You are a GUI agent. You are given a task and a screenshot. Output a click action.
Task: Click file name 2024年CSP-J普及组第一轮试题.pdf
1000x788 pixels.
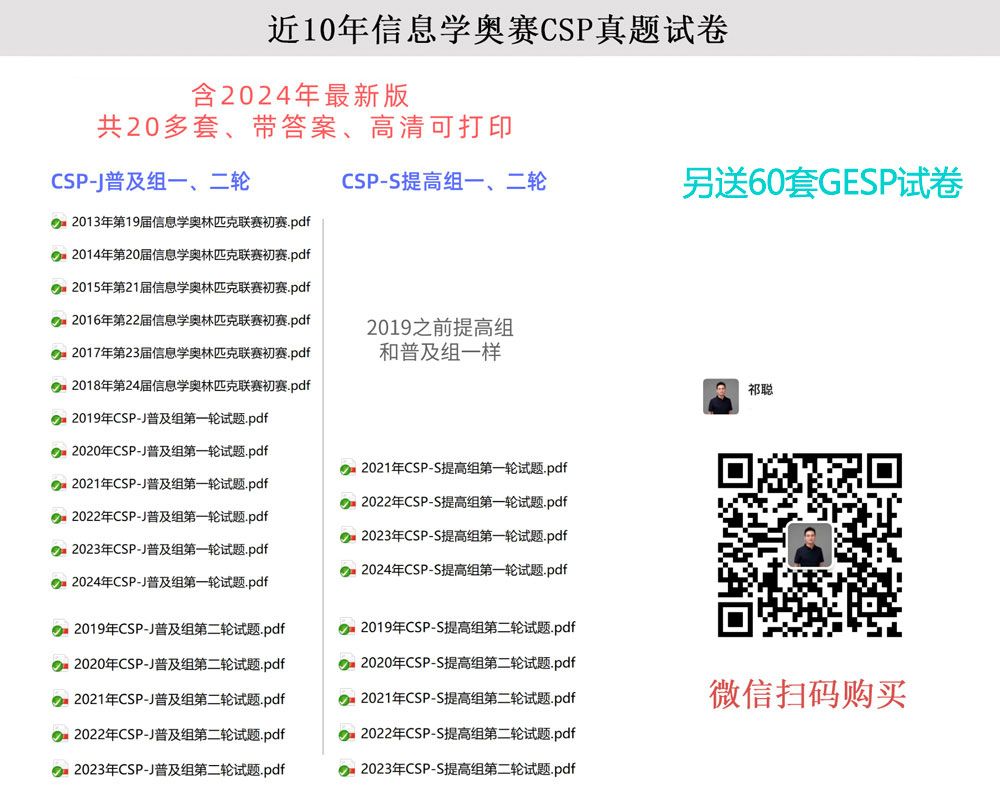[170, 582]
